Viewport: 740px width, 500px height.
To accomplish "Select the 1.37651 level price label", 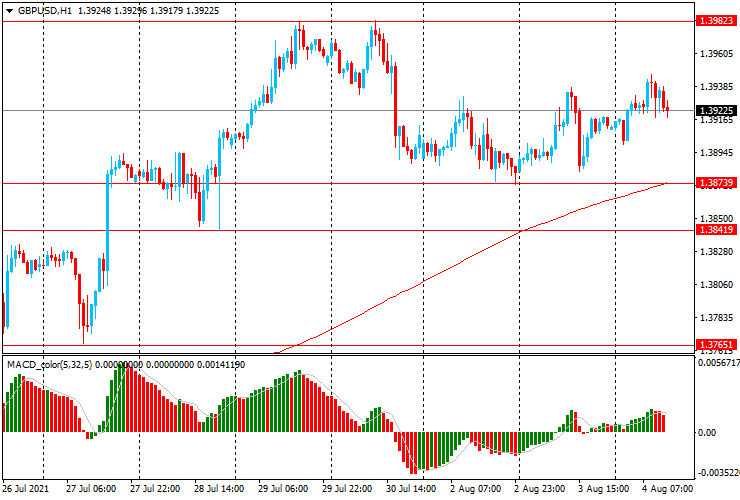I will [716, 345].
